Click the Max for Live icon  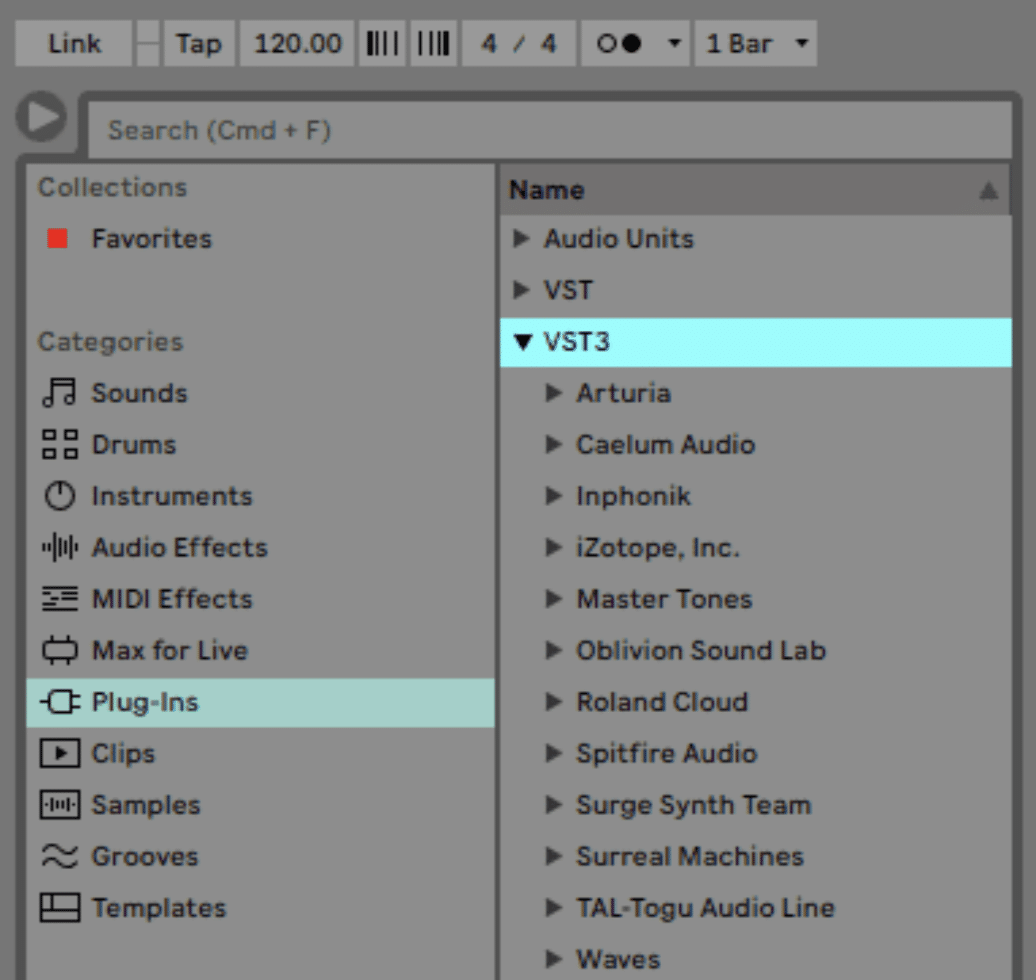click(59, 650)
